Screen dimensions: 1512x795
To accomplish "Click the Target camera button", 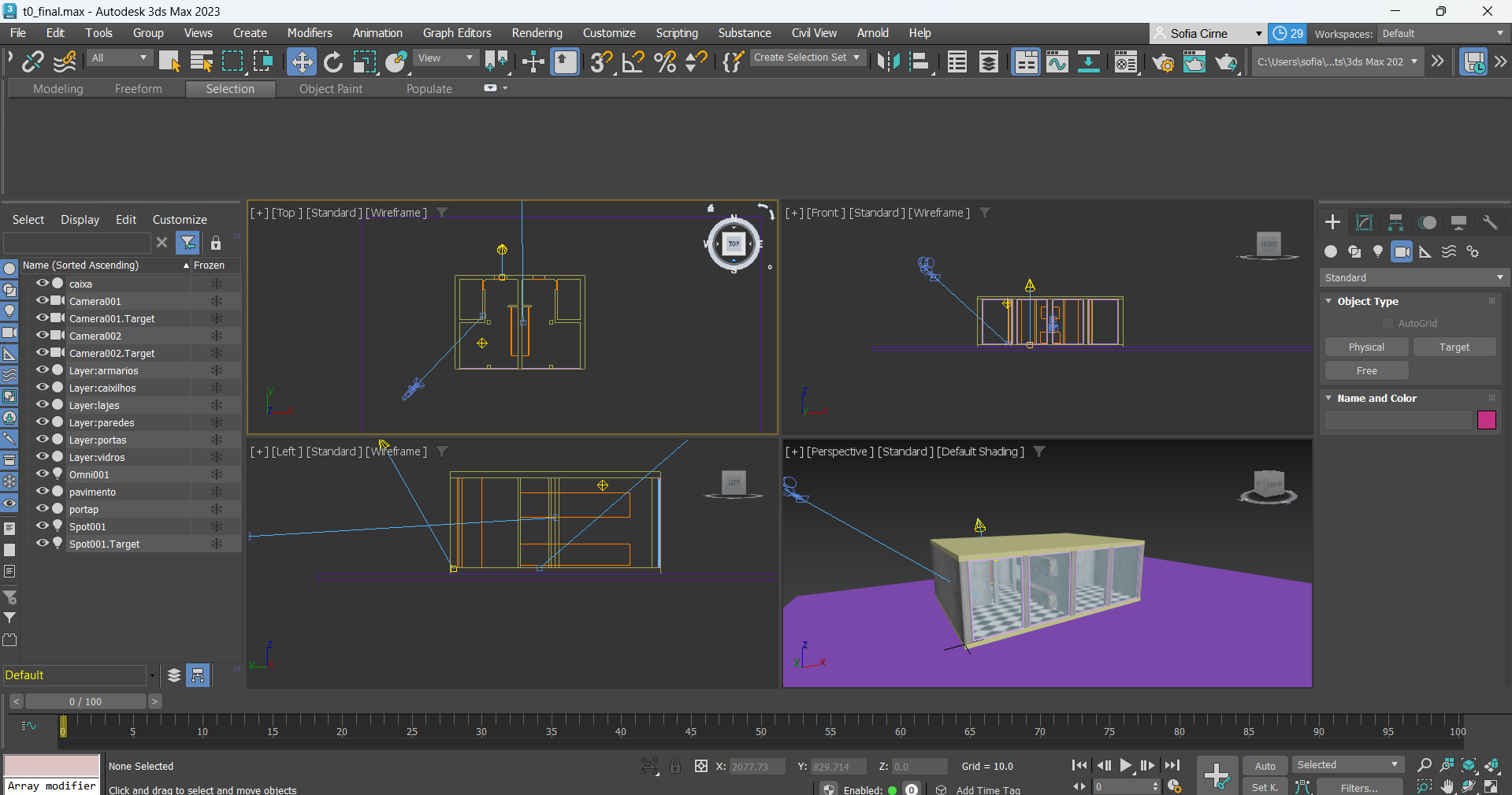I will point(1454,347).
